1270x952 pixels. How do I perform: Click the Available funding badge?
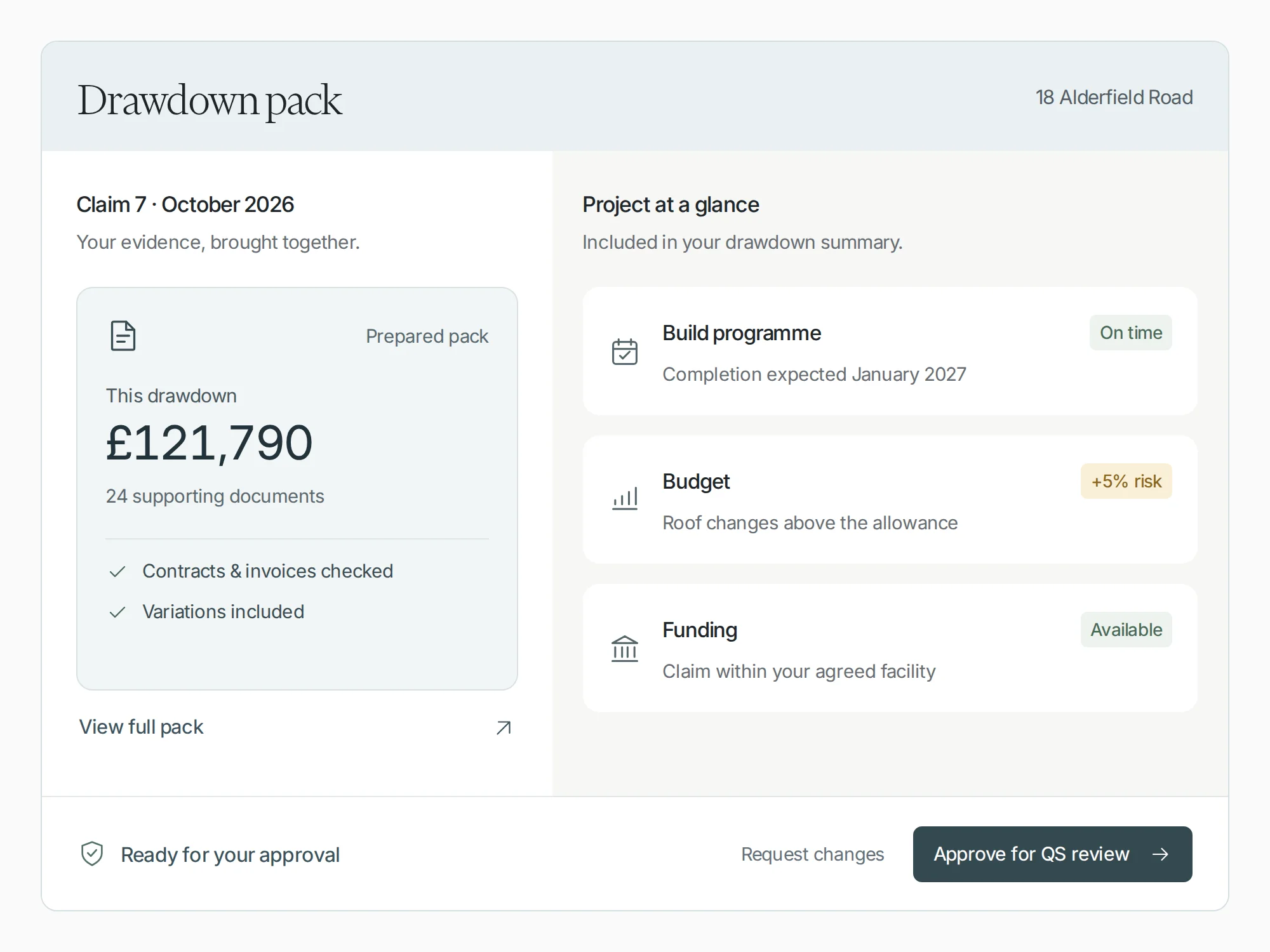[x=1126, y=630]
